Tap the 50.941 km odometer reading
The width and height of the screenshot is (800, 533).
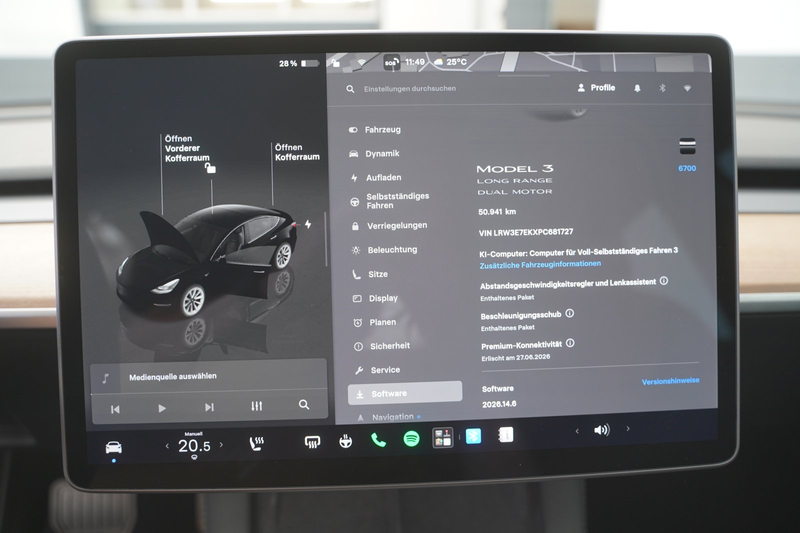497,212
